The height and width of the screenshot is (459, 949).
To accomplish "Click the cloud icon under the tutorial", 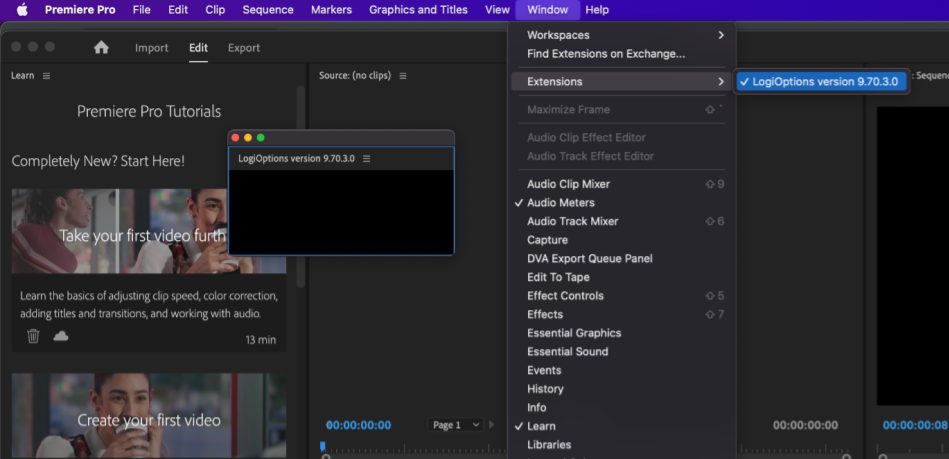I will pyautogui.click(x=61, y=335).
